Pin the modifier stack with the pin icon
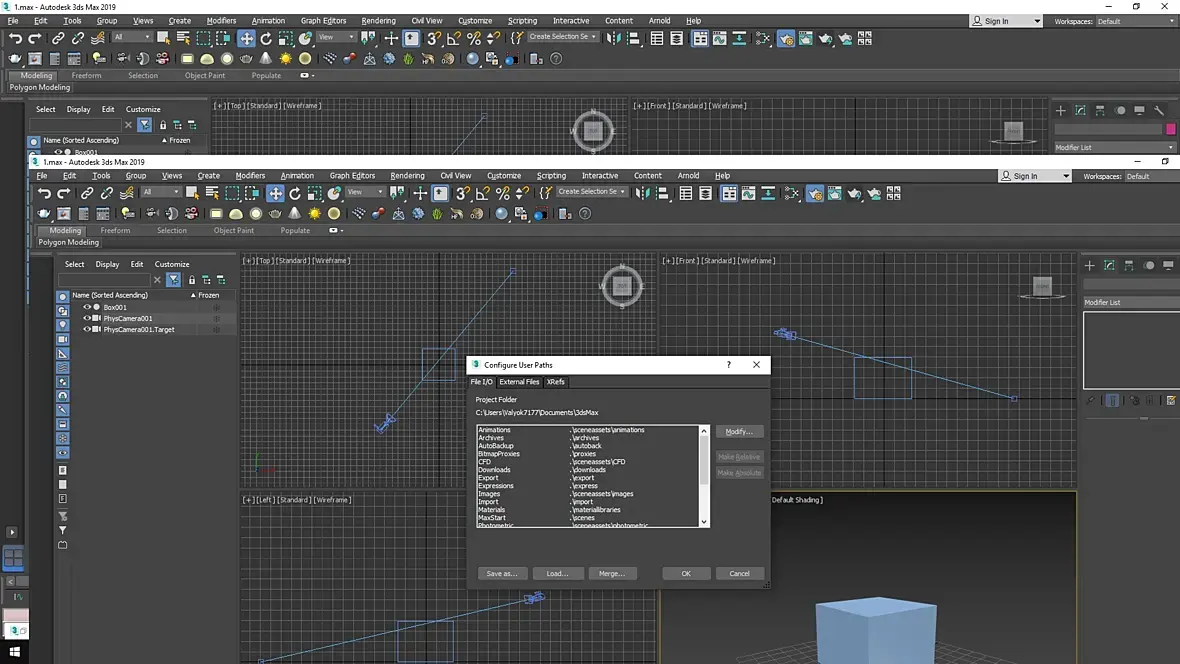1180x664 pixels. tap(1092, 401)
